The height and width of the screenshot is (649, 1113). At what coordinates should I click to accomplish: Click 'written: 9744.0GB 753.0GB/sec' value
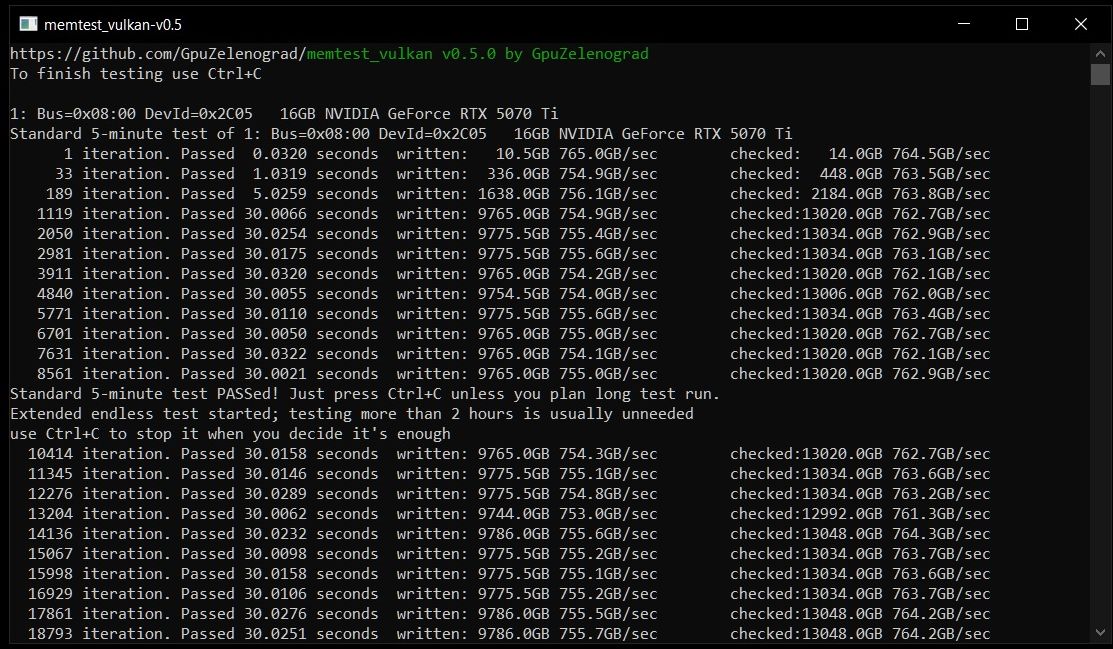(527, 513)
